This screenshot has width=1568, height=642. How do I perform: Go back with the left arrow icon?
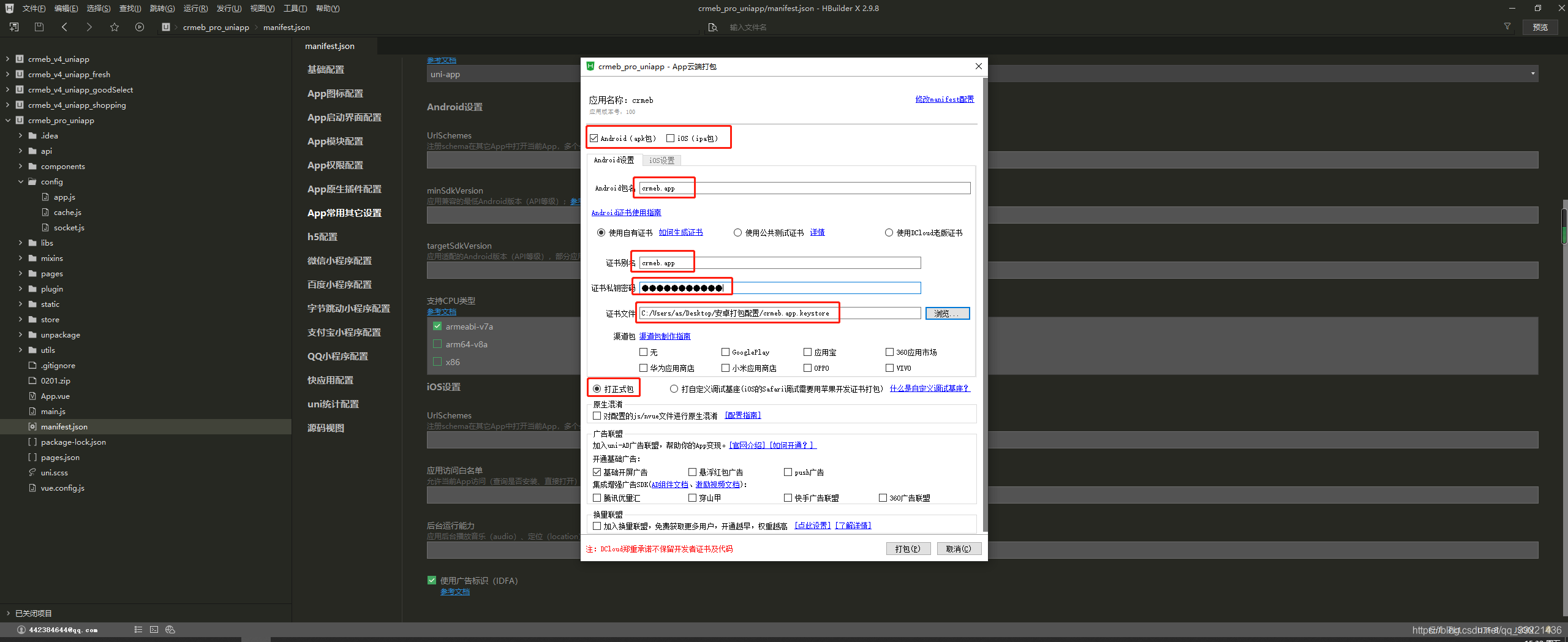pos(64,27)
